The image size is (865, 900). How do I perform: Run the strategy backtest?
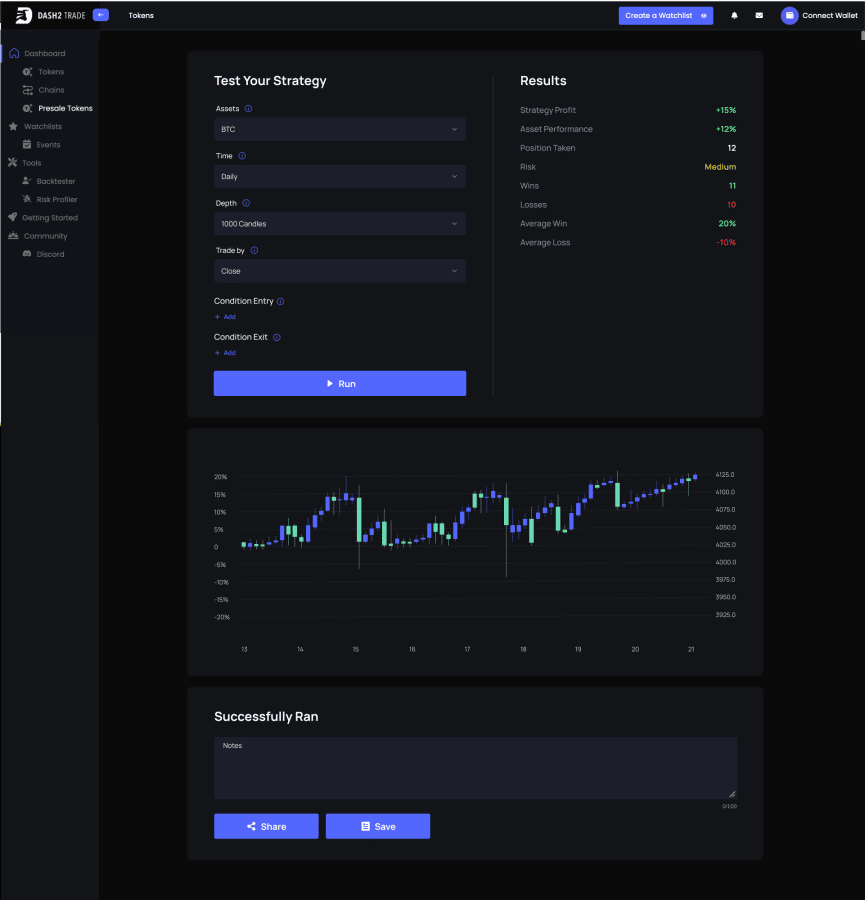tap(340, 383)
